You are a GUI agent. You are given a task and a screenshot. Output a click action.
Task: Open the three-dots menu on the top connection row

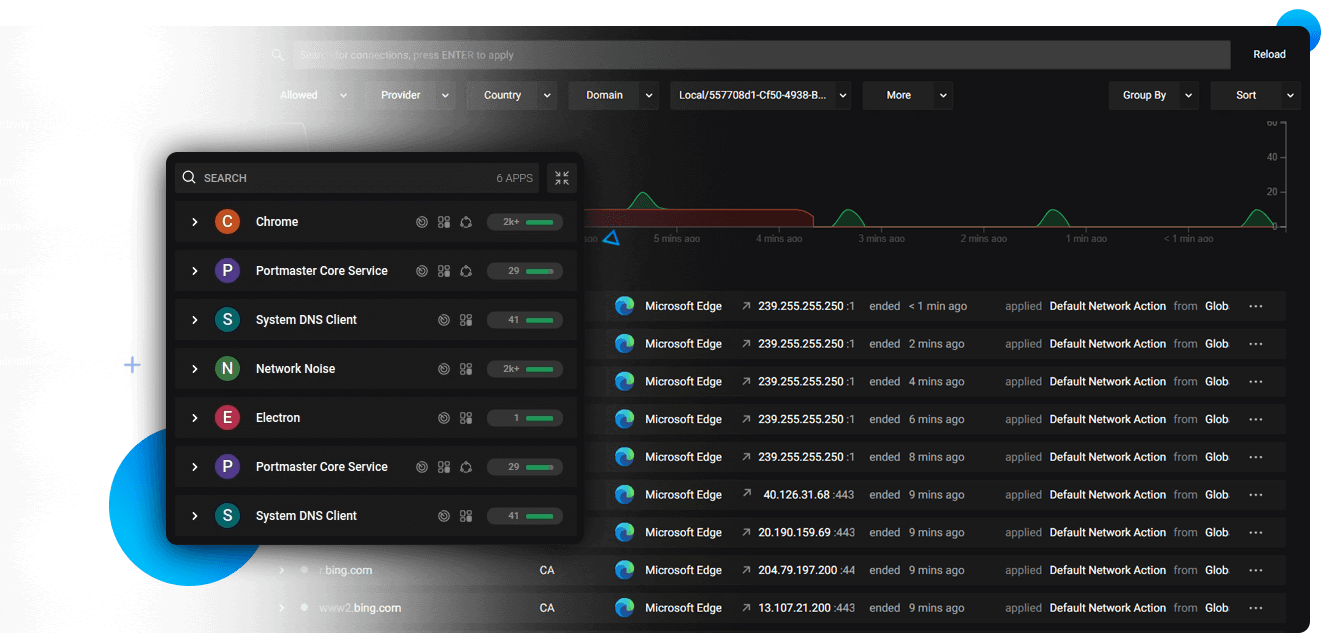point(1256,307)
